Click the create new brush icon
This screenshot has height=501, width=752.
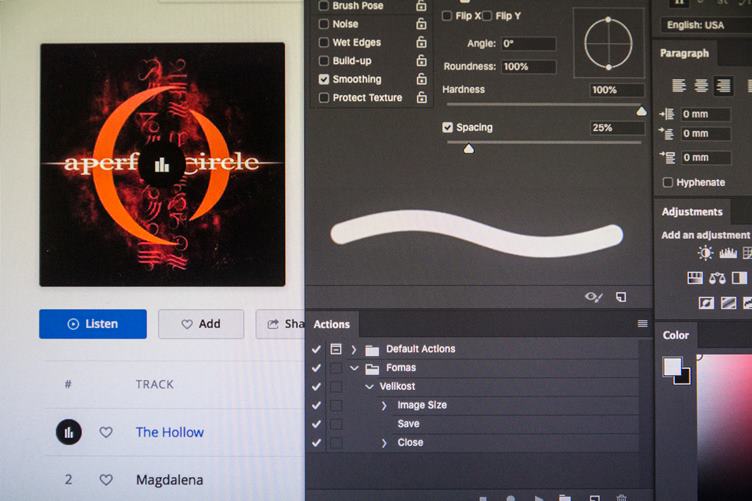coord(621,297)
